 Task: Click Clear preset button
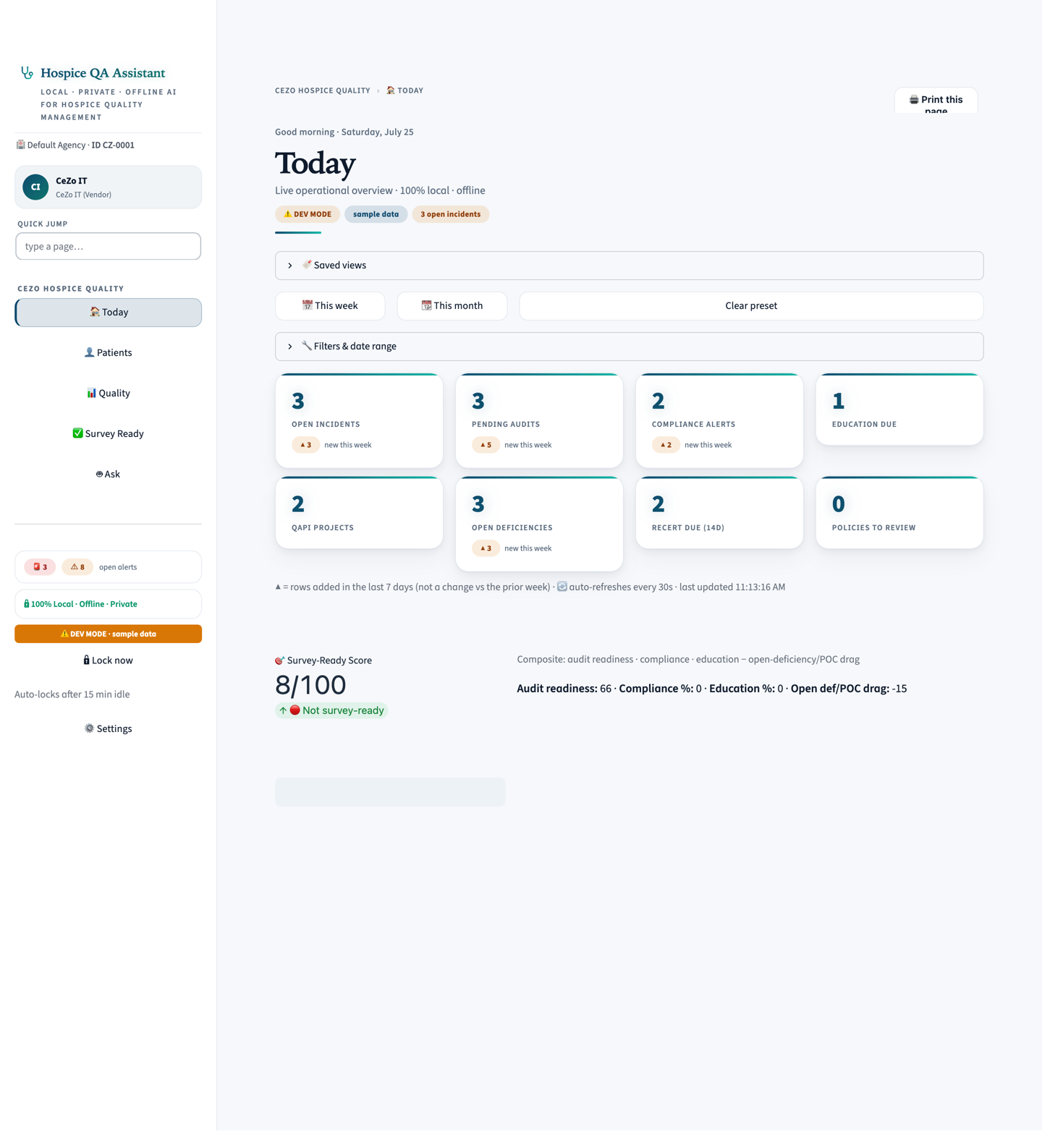tap(751, 306)
